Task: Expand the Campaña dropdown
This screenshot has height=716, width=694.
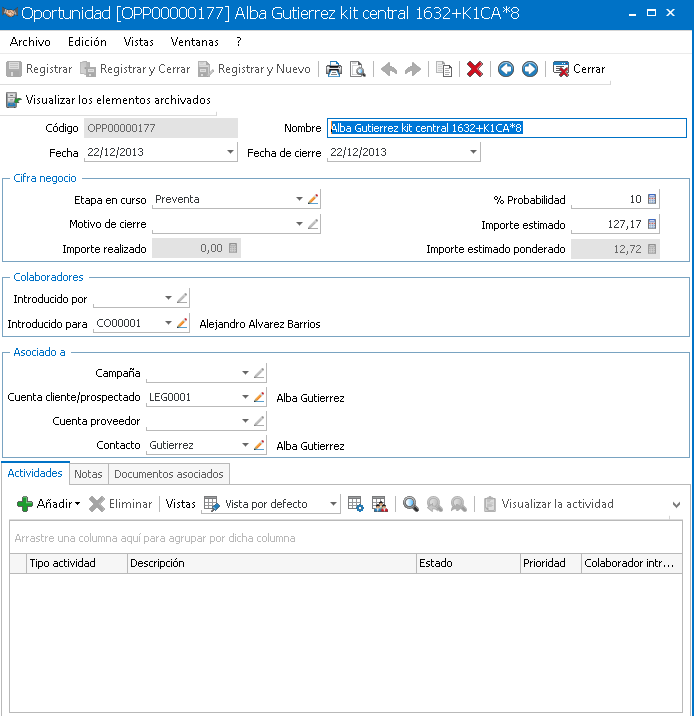Action: 245,373
